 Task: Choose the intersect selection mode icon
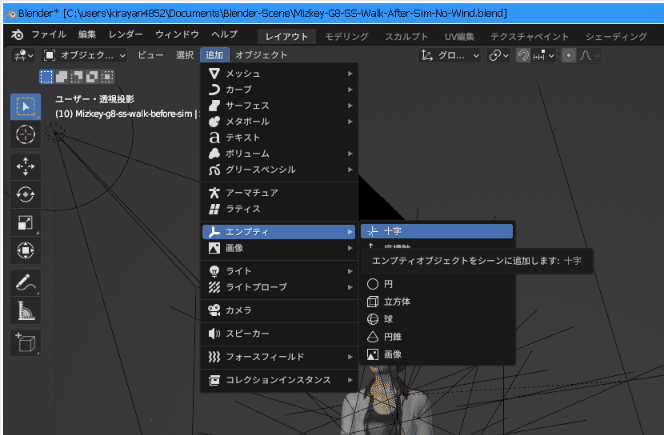(107, 77)
